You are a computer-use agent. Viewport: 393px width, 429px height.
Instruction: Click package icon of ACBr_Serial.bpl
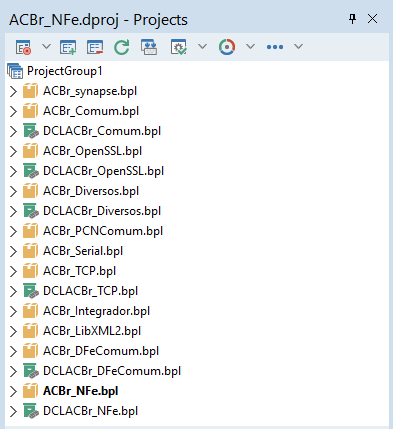tap(30, 251)
